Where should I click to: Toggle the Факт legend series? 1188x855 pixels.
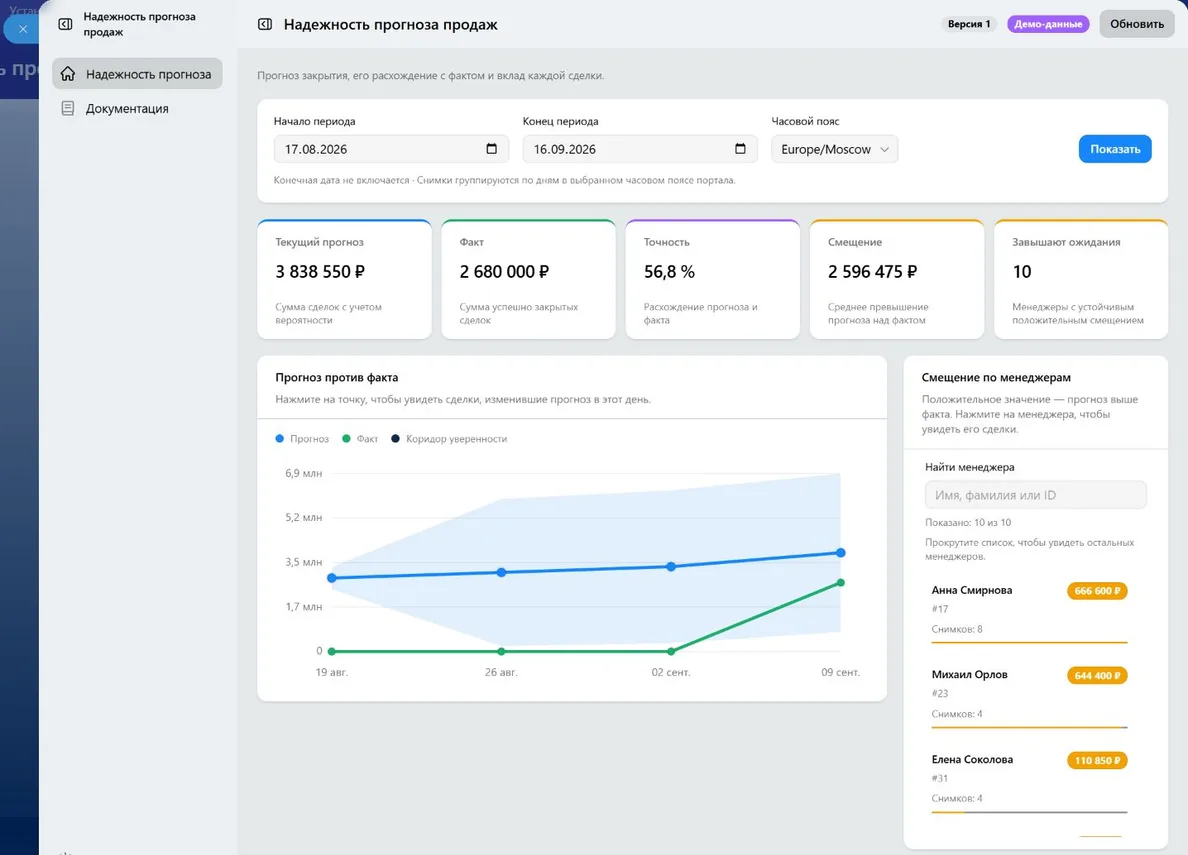point(360,439)
